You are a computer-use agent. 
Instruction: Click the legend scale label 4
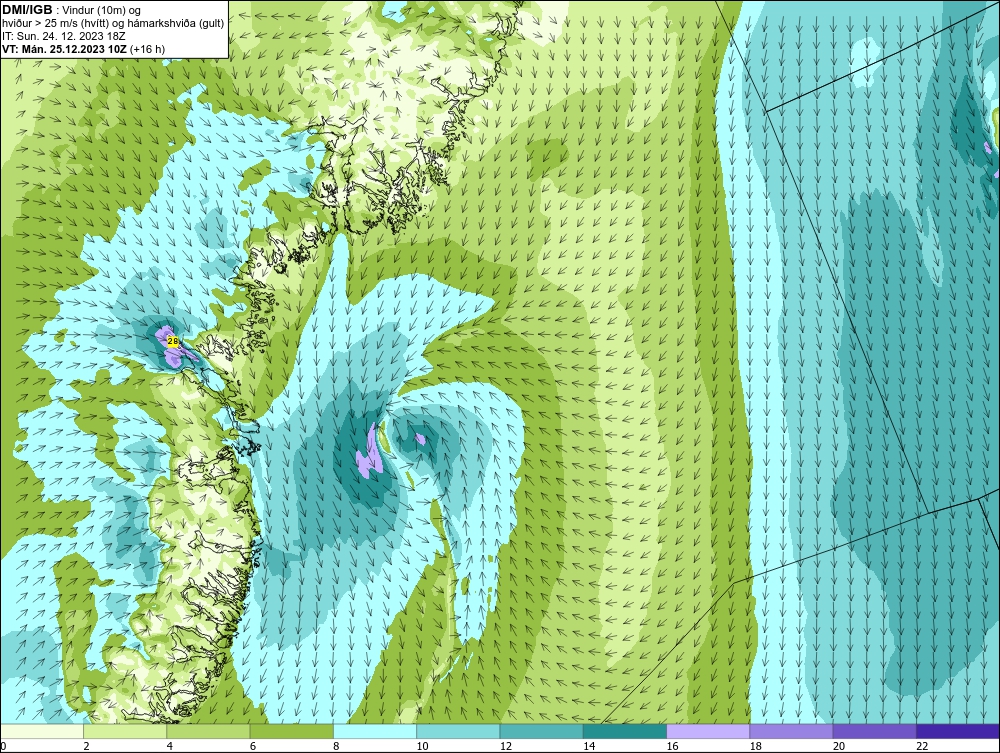[x=170, y=747]
